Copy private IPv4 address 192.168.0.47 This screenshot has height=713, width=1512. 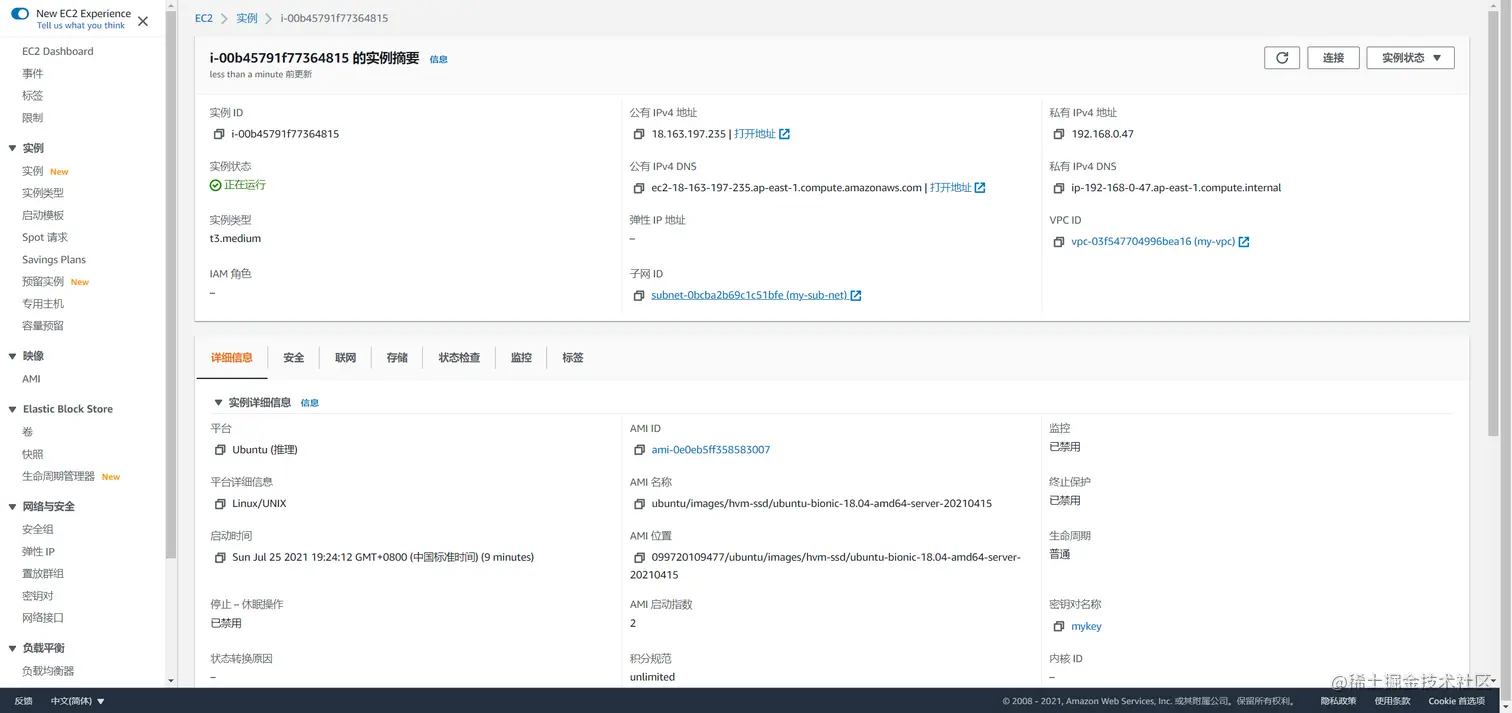(1059, 134)
